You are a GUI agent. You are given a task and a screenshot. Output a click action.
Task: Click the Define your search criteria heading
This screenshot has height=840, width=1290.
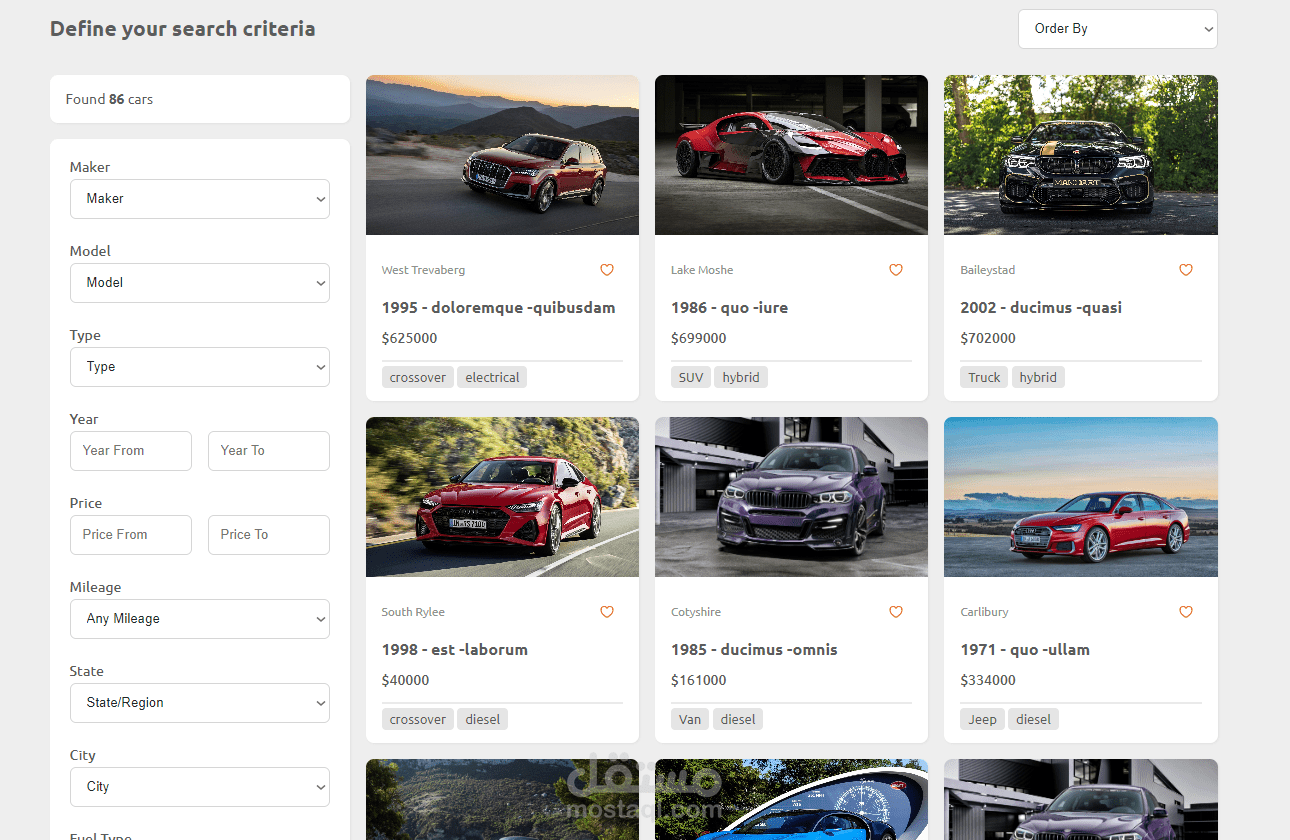tap(183, 29)
